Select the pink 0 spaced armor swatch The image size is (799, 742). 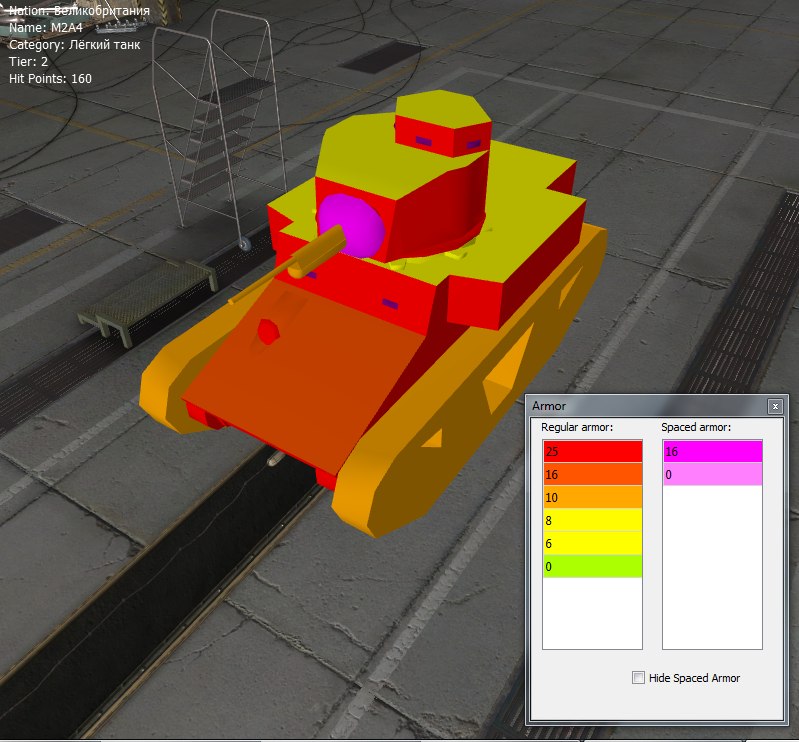coord(713,474)
